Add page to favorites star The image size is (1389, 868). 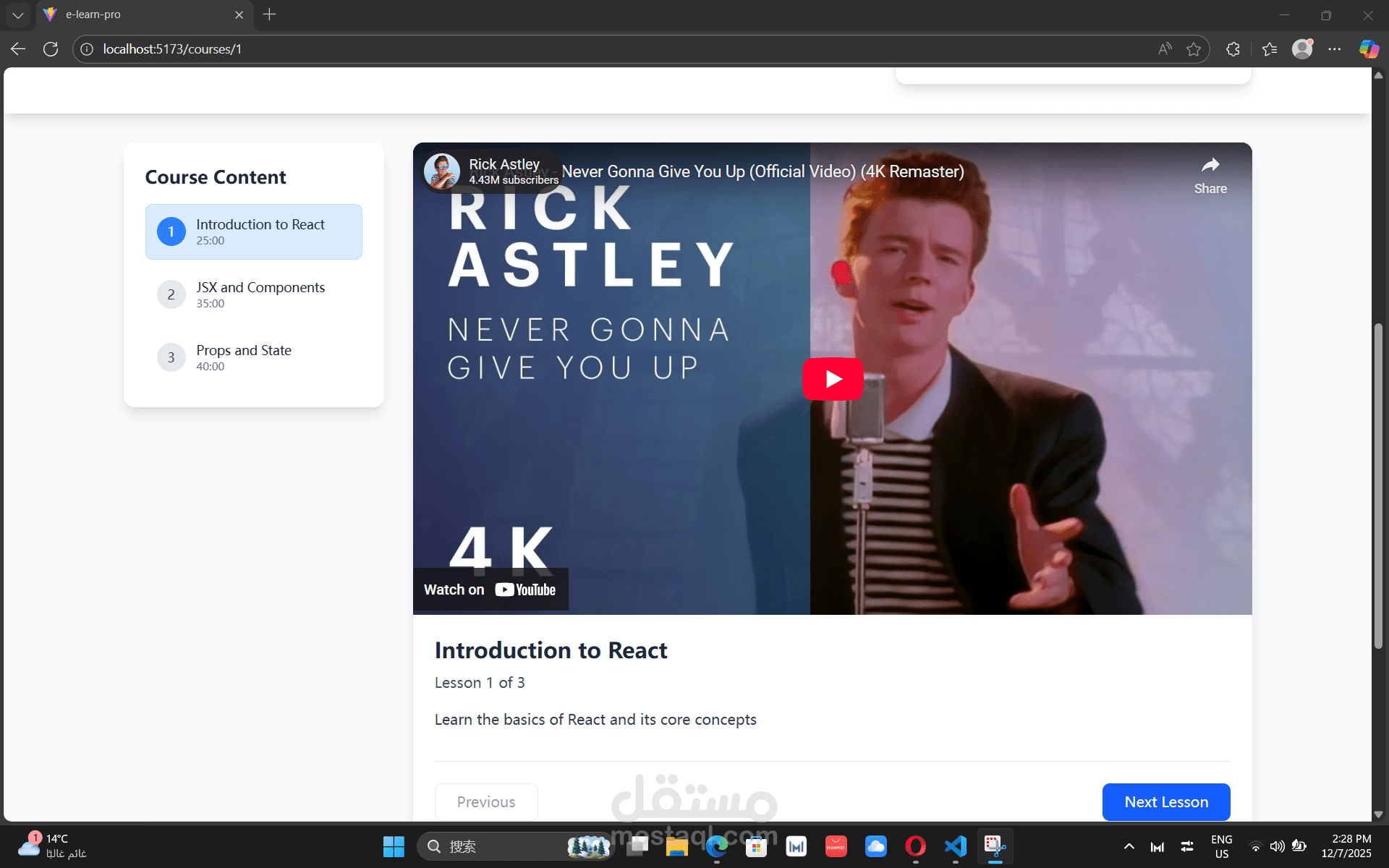[1194, 49]
